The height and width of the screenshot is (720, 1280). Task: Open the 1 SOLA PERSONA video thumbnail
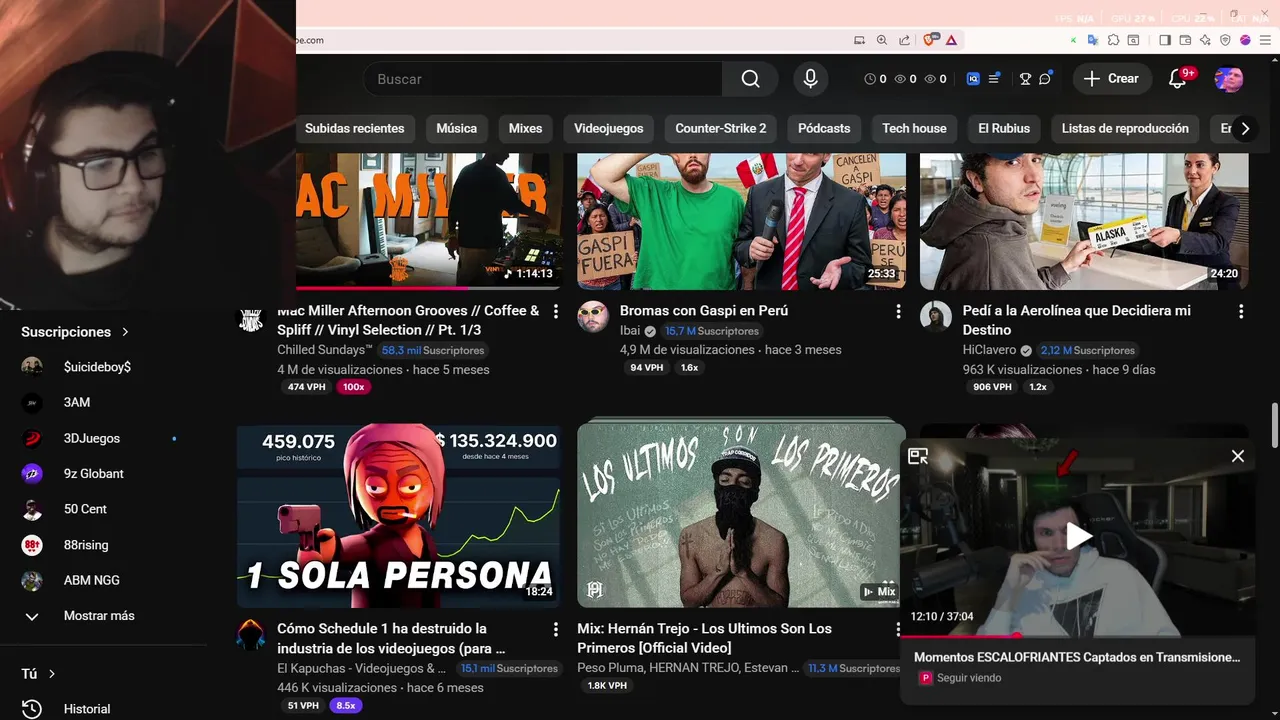(399, 516)
